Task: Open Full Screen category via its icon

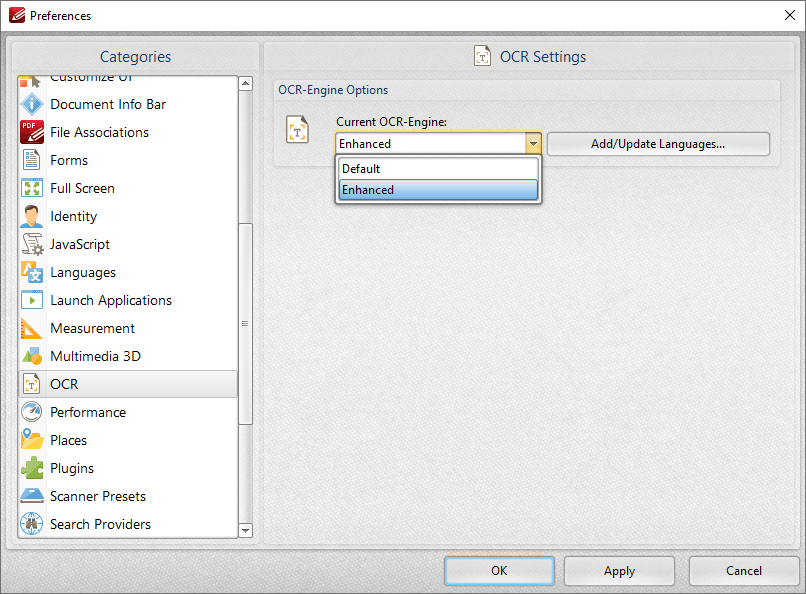Action: (32, 188)
